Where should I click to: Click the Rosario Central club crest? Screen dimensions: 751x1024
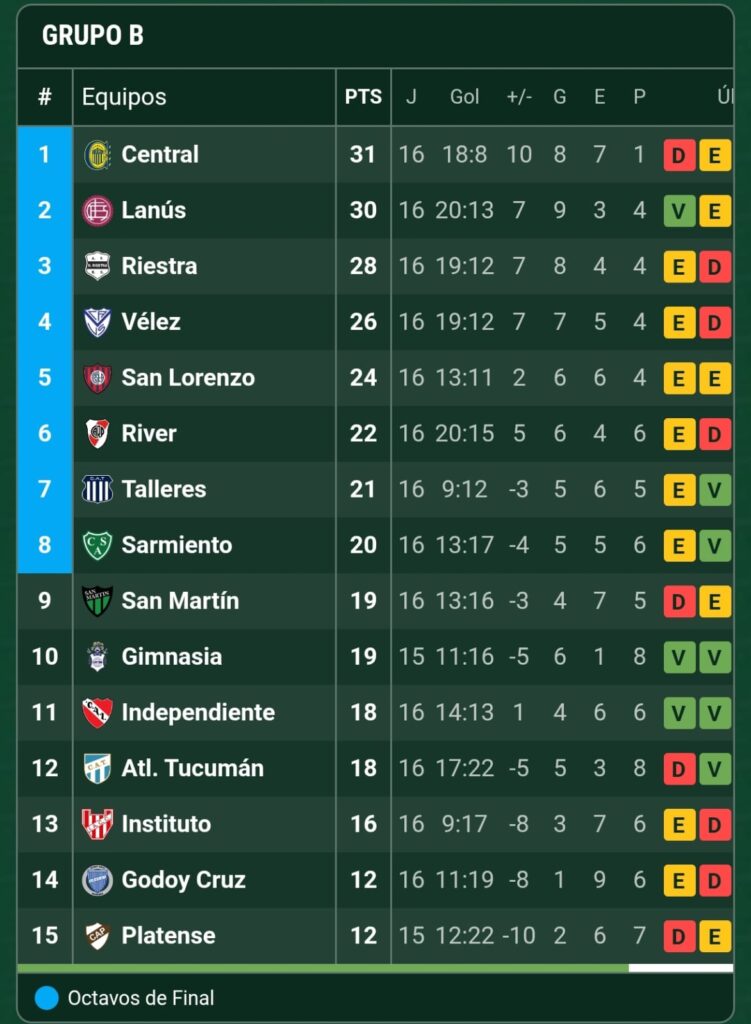tap(97, 155)
